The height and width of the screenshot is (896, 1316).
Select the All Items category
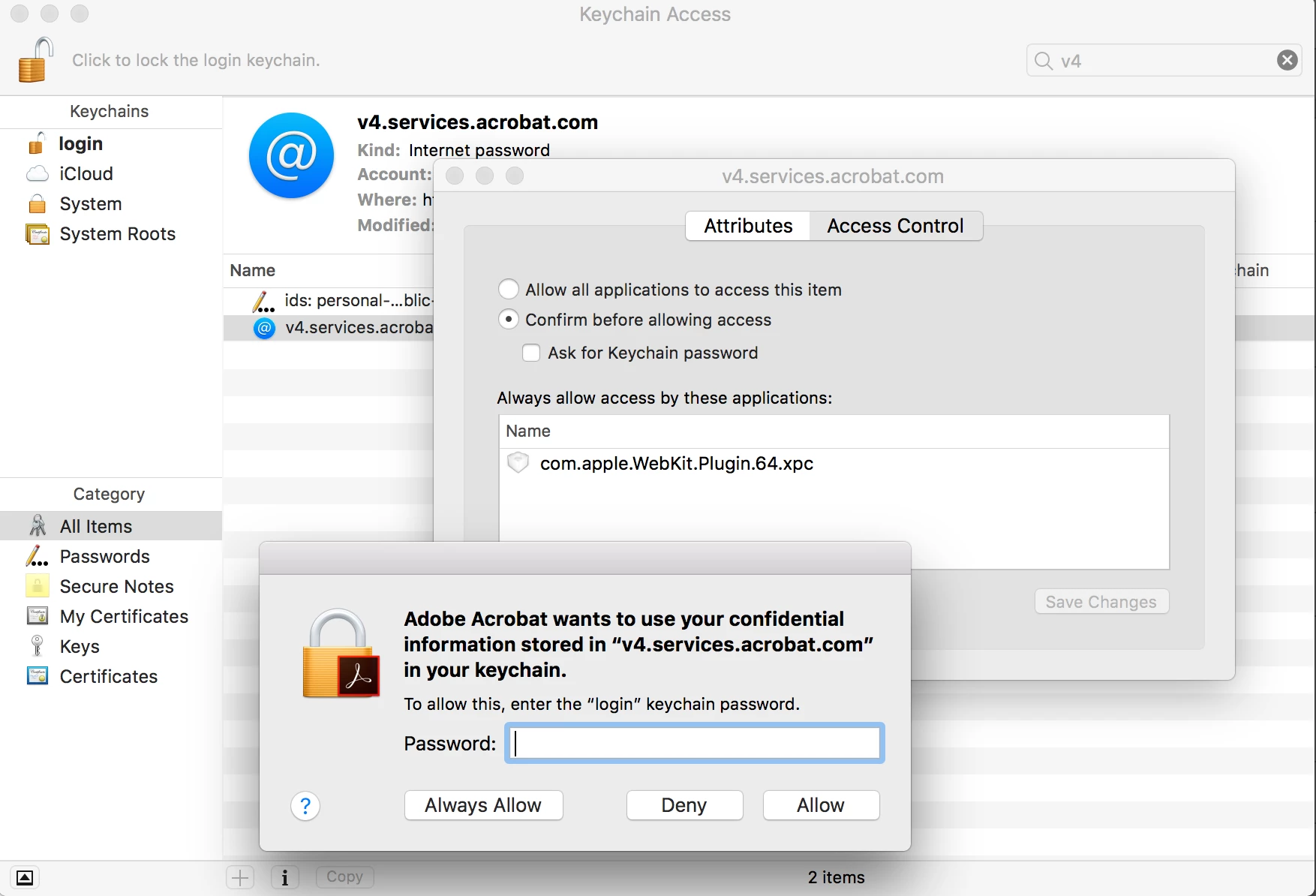click(x=111, y=526)
